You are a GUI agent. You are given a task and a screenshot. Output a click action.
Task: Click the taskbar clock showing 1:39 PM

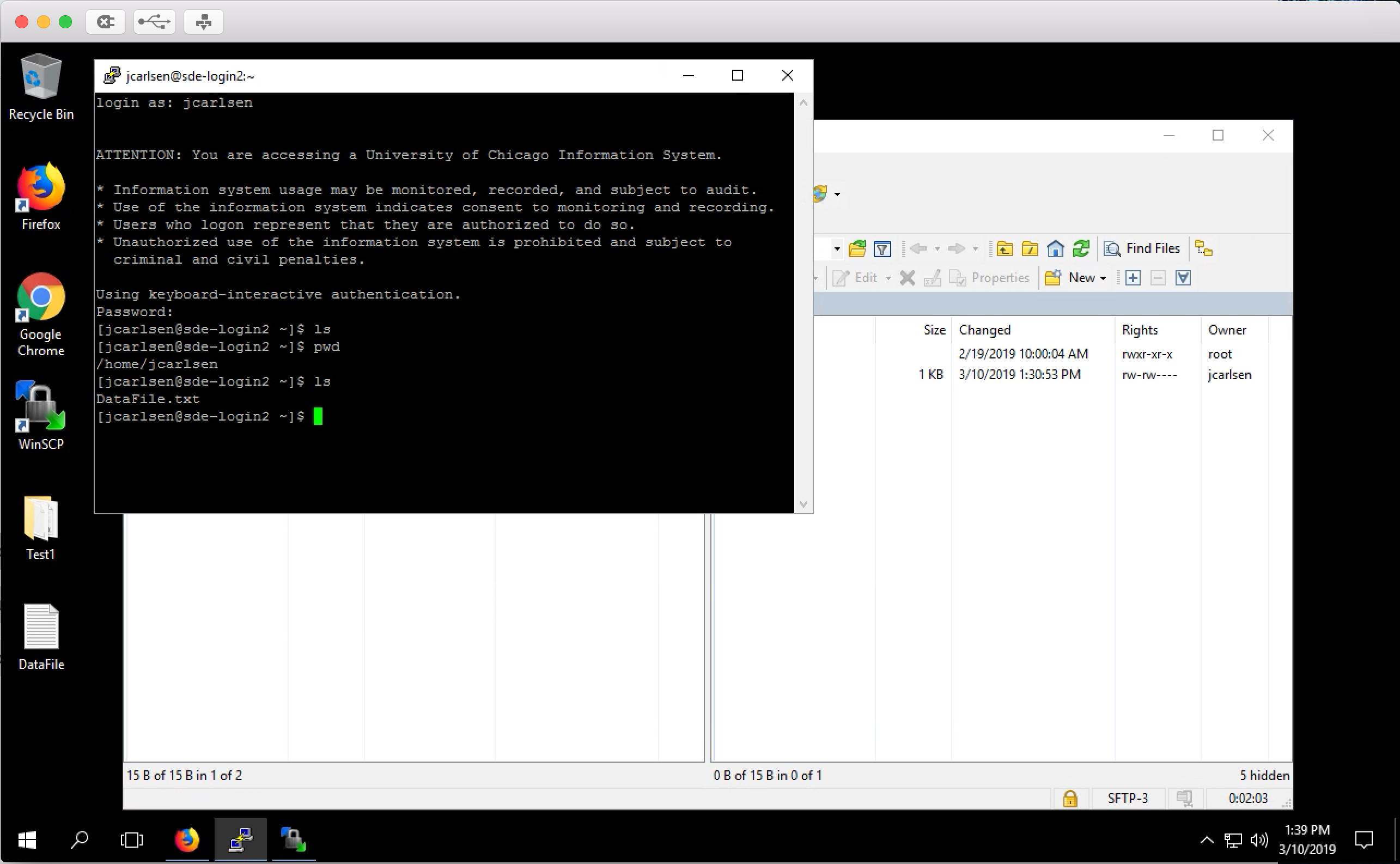(x=1307, y=839)
